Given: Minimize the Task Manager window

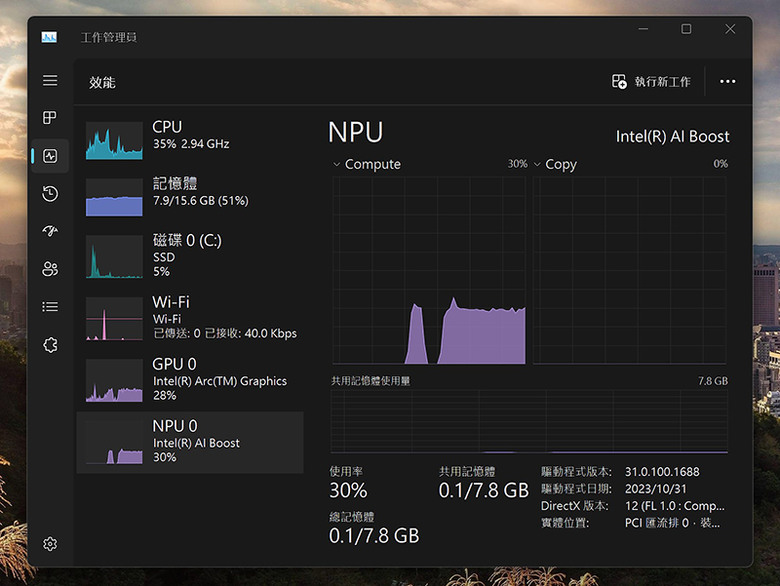Looking at the screenshot, I should tap(643, 29).
